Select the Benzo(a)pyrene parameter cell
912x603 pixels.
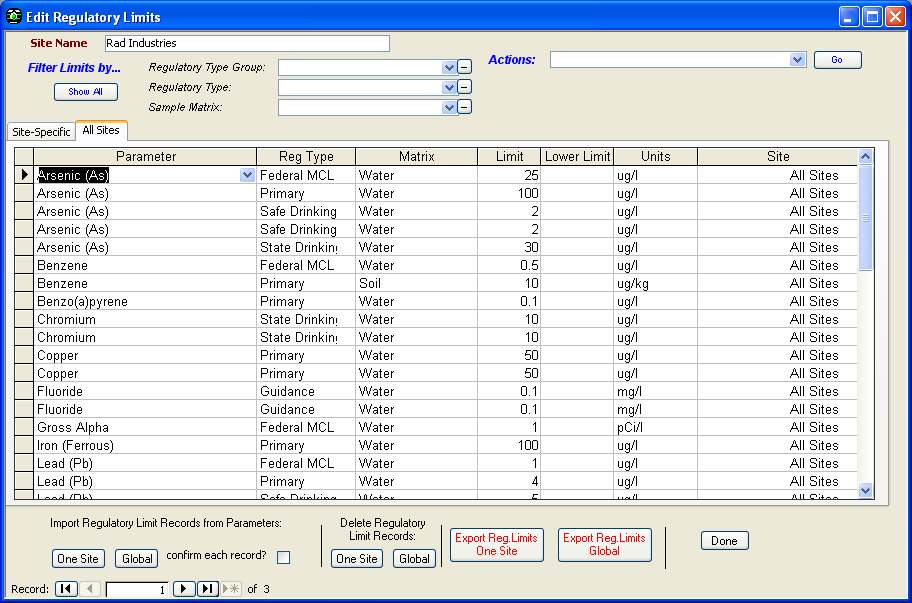tap(145, 301)
